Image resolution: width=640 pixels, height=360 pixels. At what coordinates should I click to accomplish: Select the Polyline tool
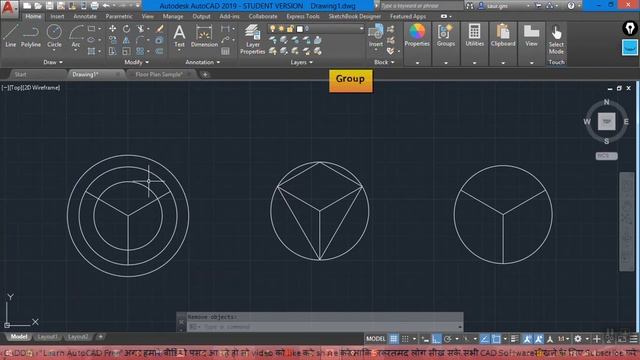(31, 36)
